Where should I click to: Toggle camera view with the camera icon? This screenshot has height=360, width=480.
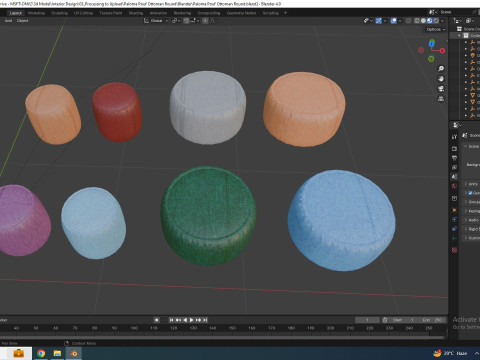click(441, 89)
